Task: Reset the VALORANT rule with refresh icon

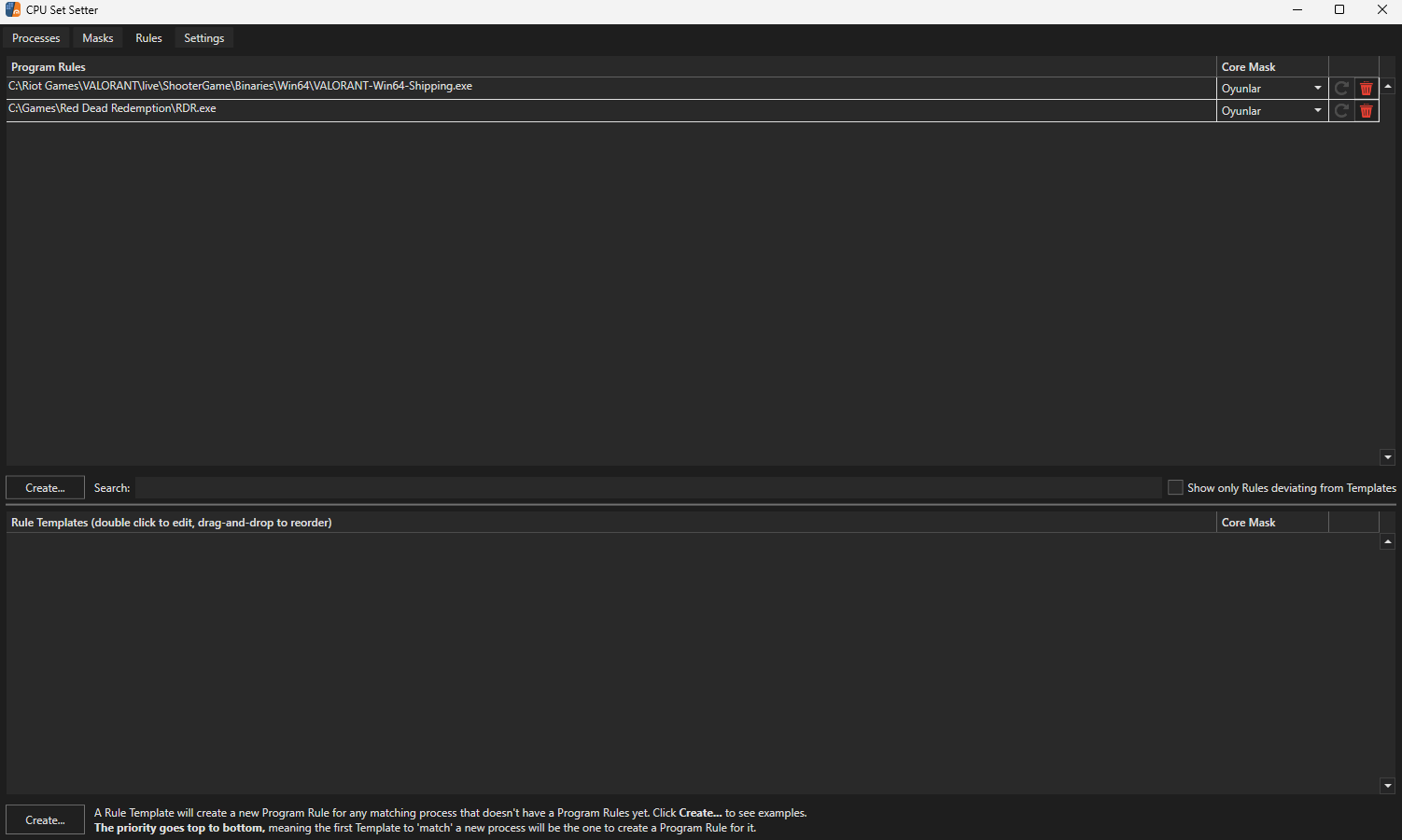Action: pos(1341,89)
